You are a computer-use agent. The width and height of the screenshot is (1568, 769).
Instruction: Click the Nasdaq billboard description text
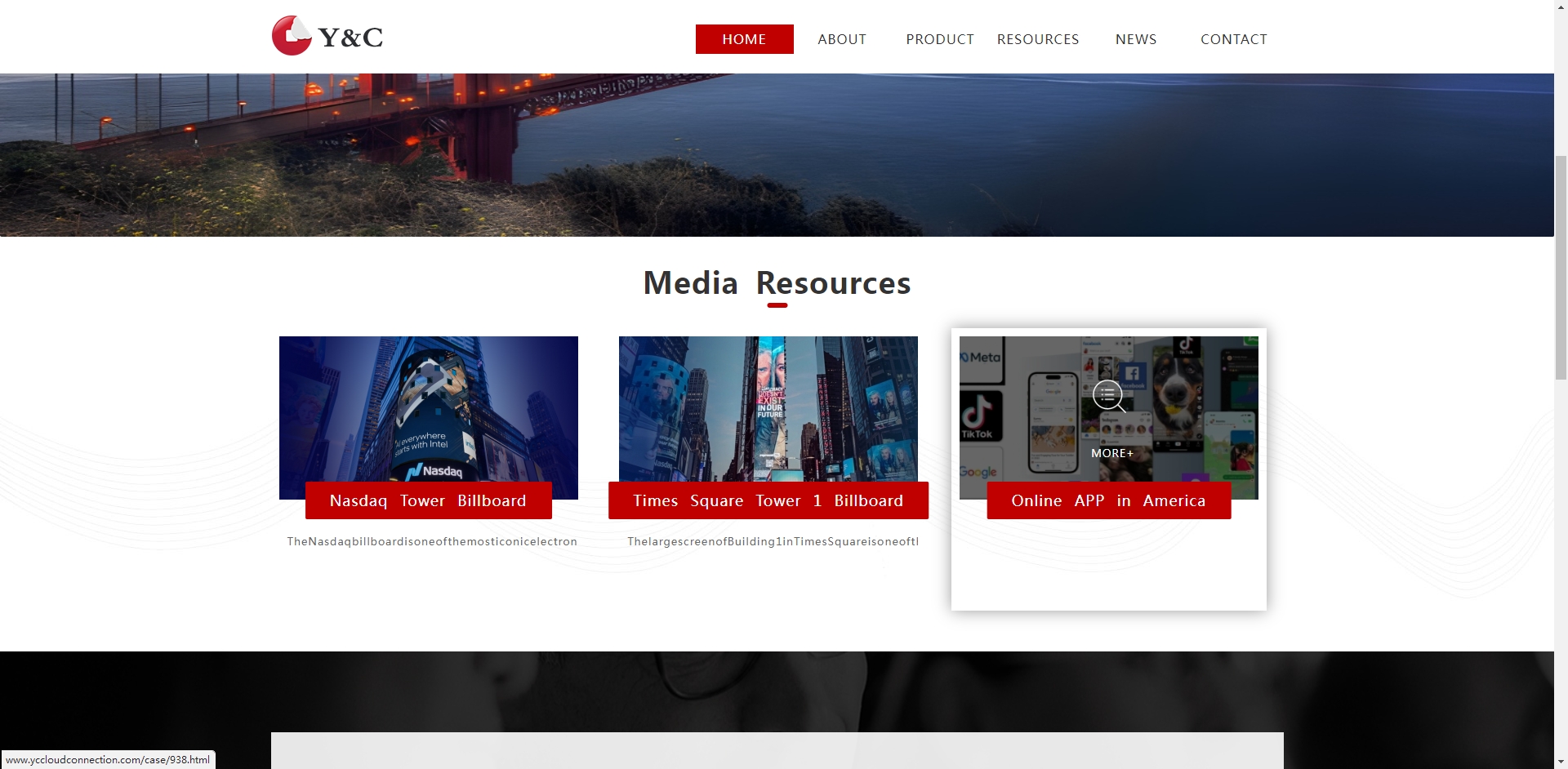point(432,541)
